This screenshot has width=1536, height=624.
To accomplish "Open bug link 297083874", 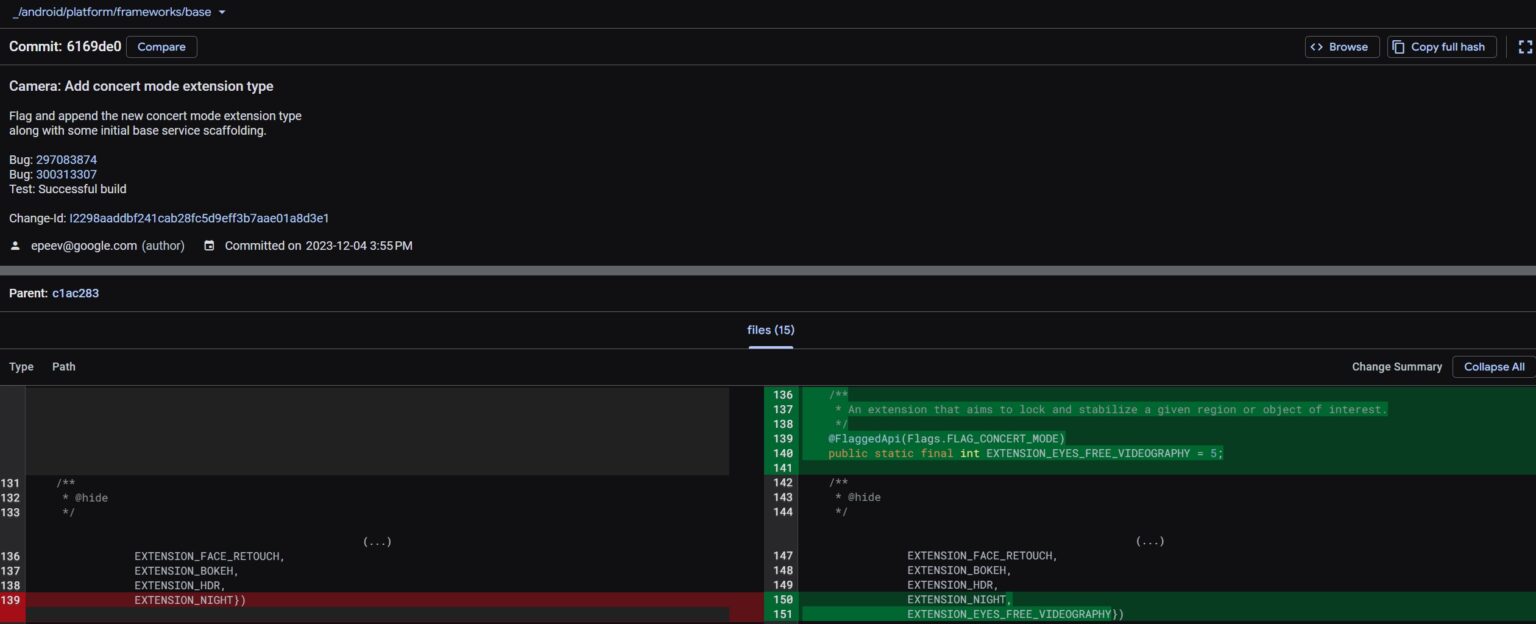I will (66, 160).
